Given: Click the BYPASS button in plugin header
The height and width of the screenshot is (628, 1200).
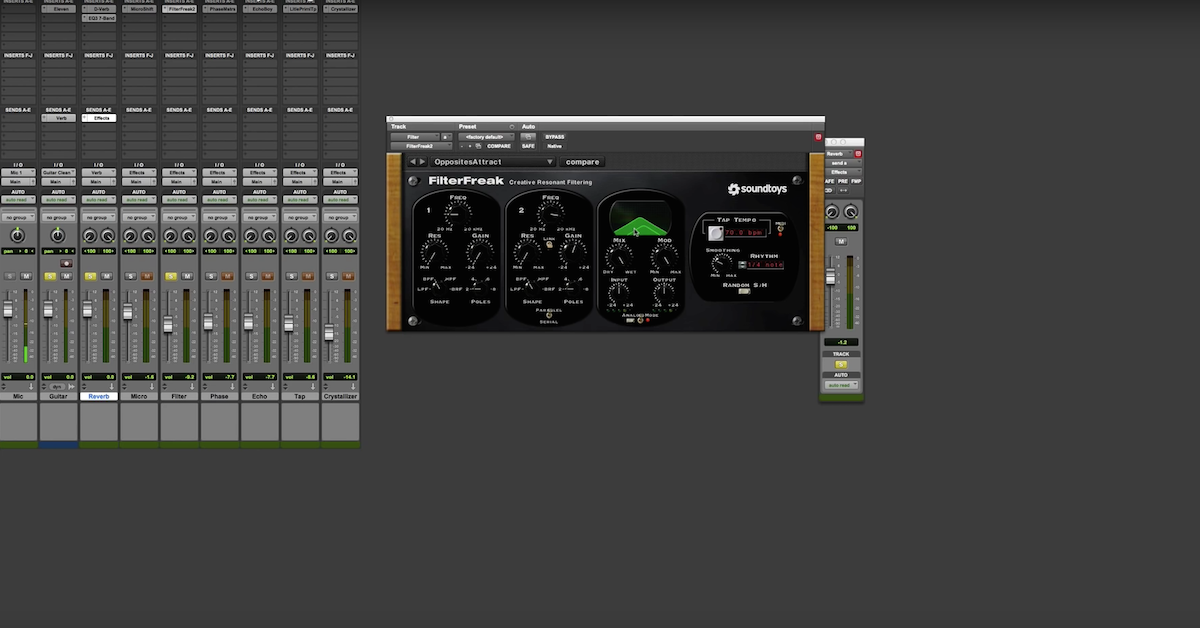Looking at the screenshot, I should coord(555,136).
